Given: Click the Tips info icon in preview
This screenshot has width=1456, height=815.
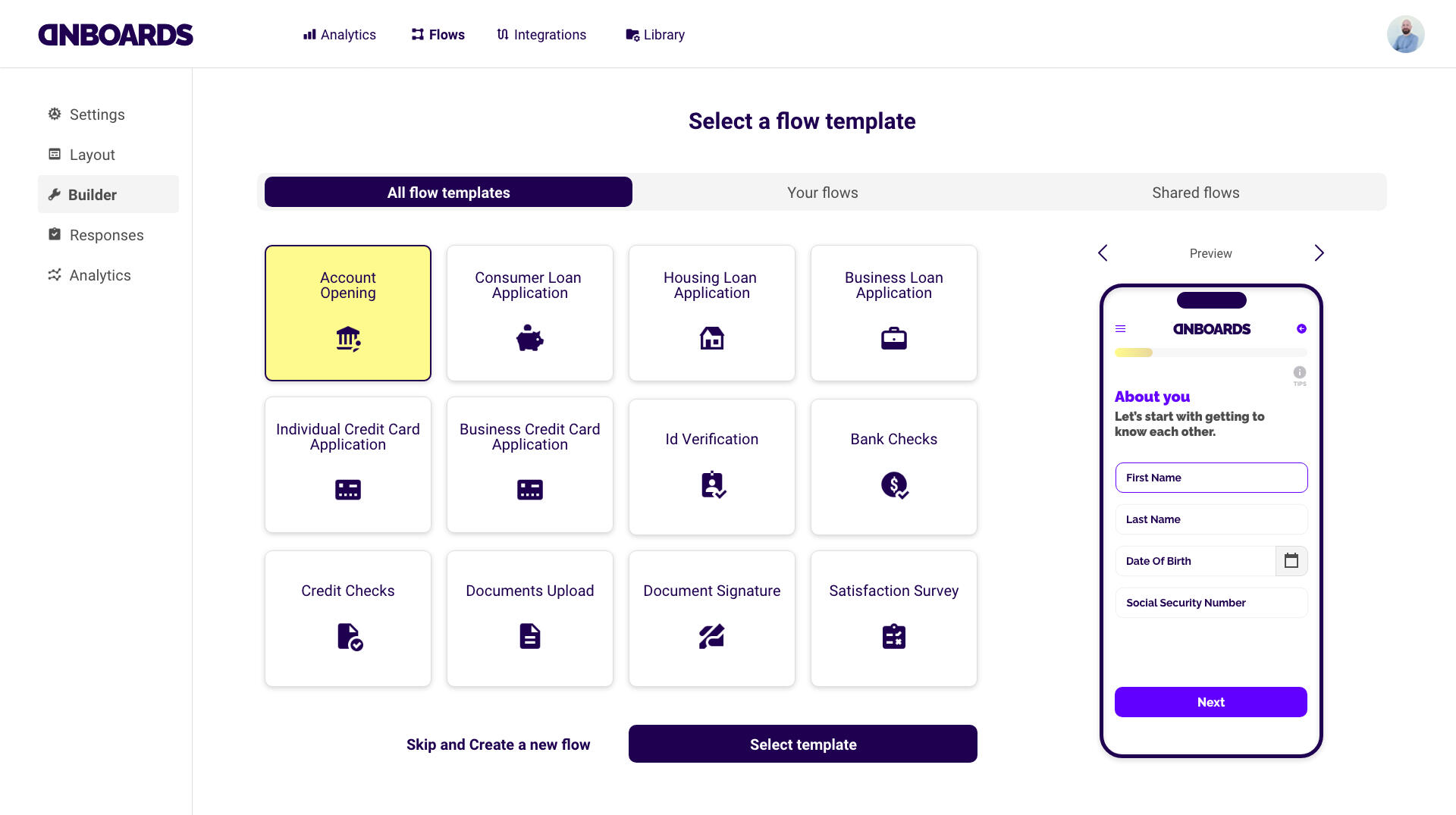Looking at the screenshot, I should pyautogui.click(x=1299, y=372).
